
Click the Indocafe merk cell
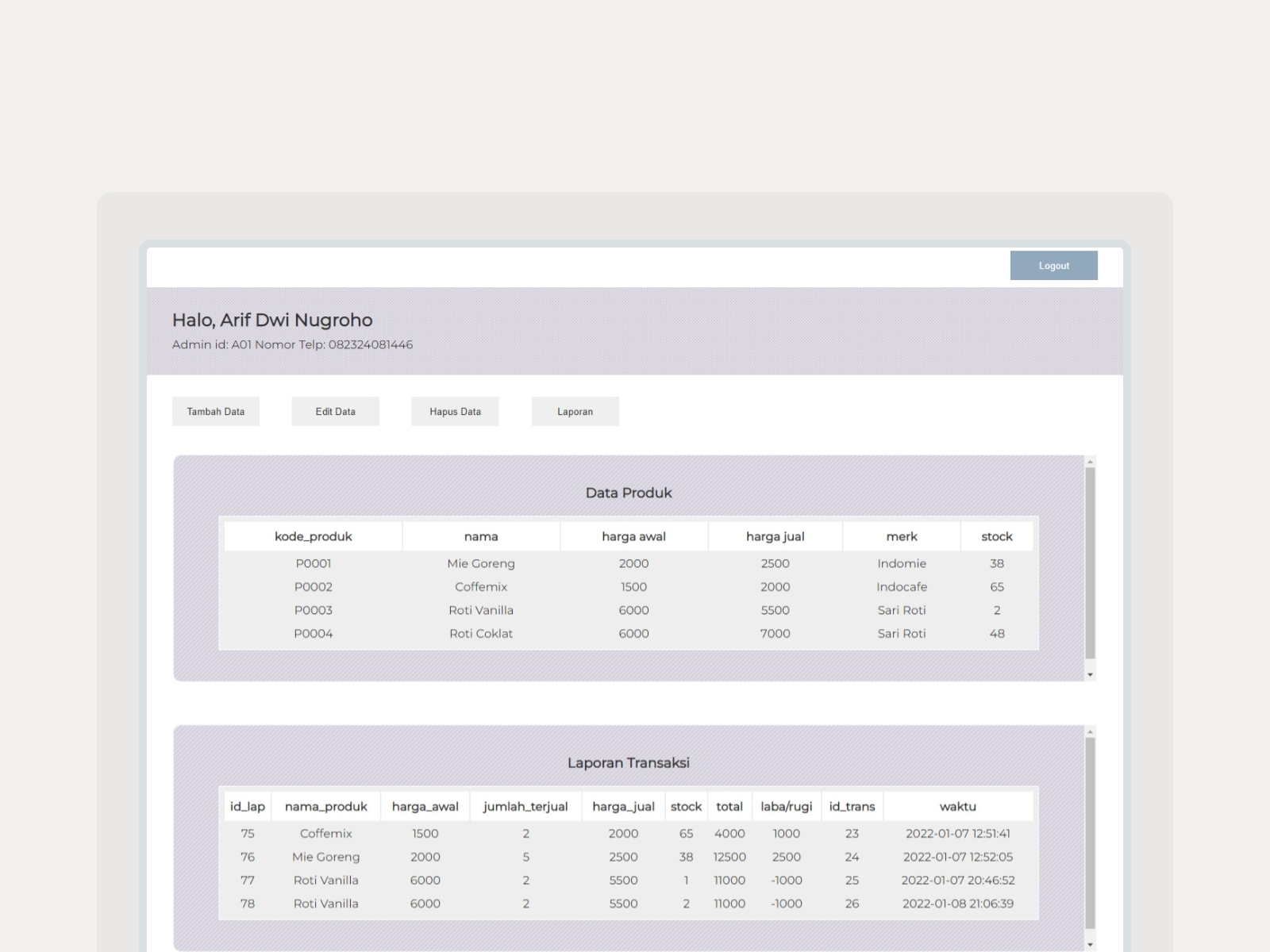[x=902, y=587]
